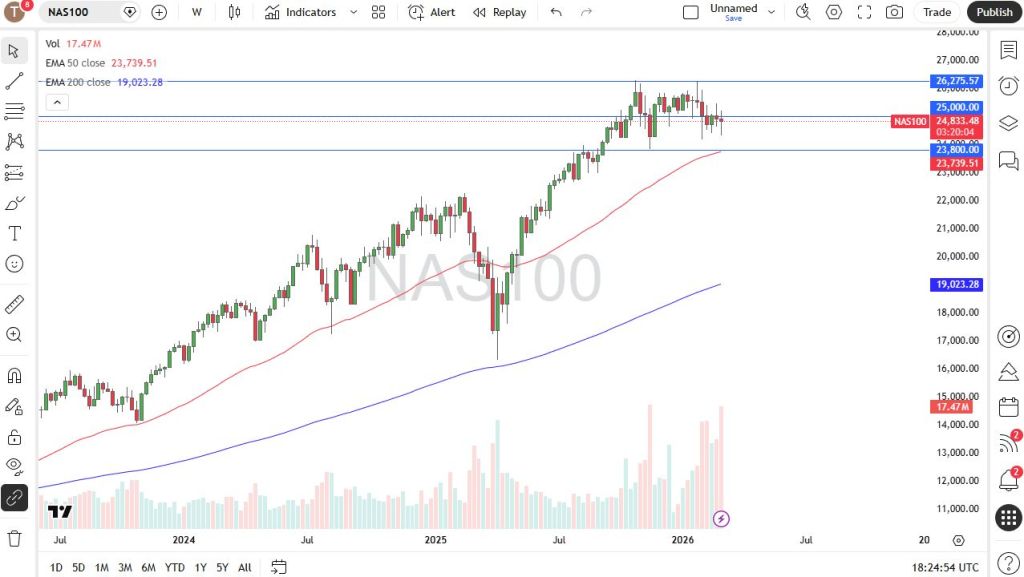Click the Undo arrow
1024x577 pixels.
coord(556,12)
